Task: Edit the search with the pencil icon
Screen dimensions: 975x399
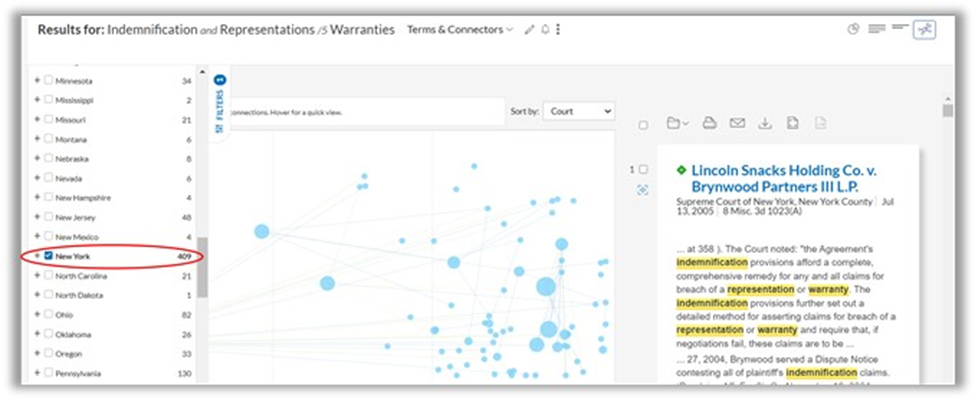Action: (x=529, y=30)
